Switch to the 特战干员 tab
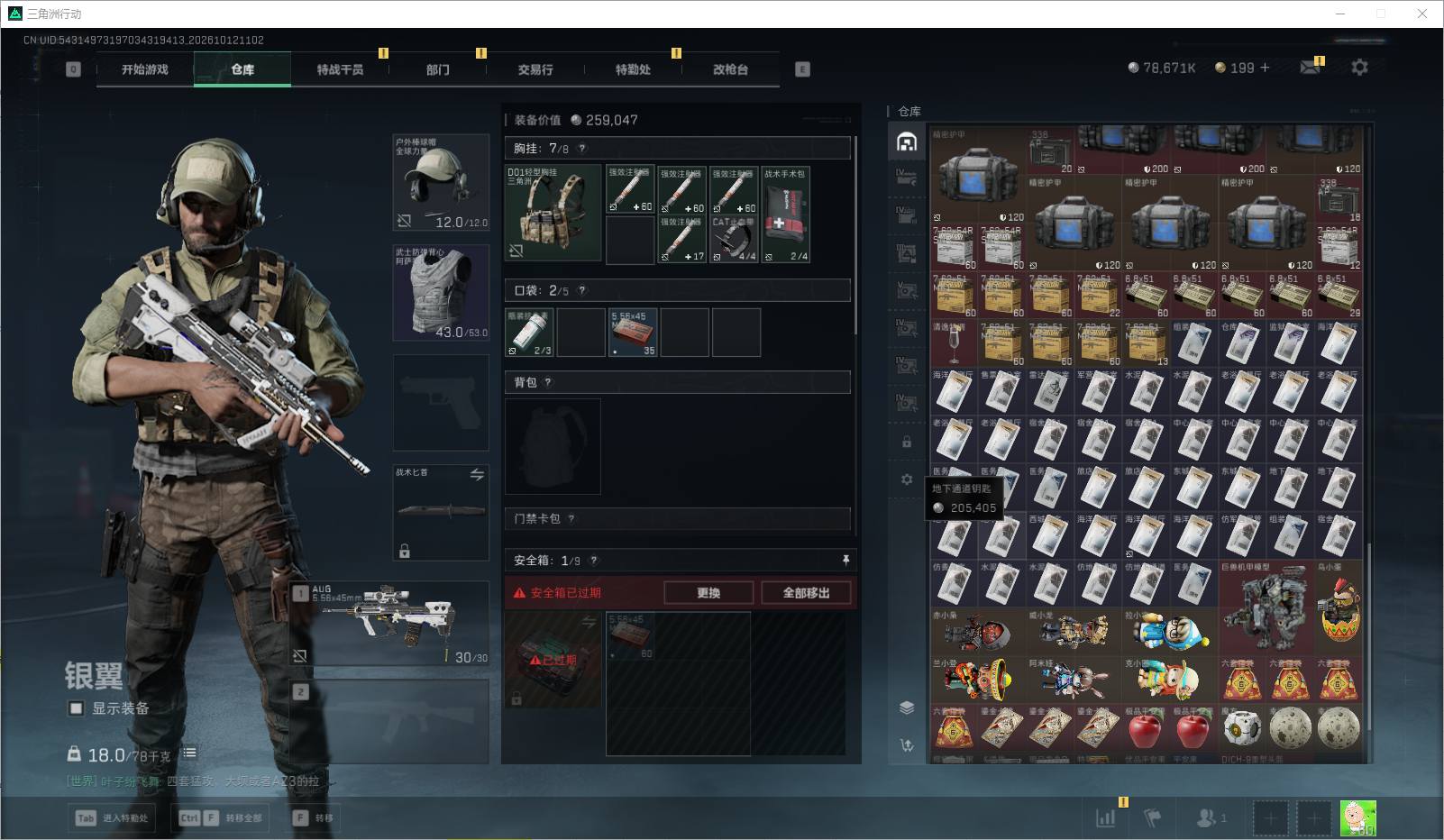 pos(340,69)
